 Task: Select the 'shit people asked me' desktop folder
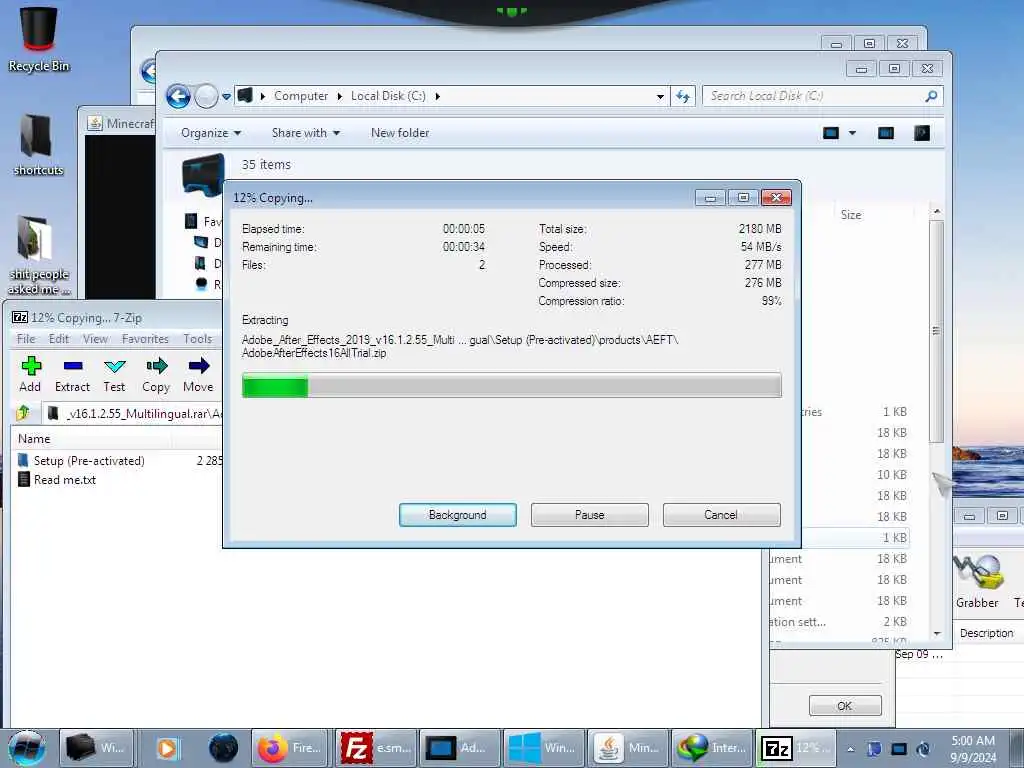pos(39,255)
